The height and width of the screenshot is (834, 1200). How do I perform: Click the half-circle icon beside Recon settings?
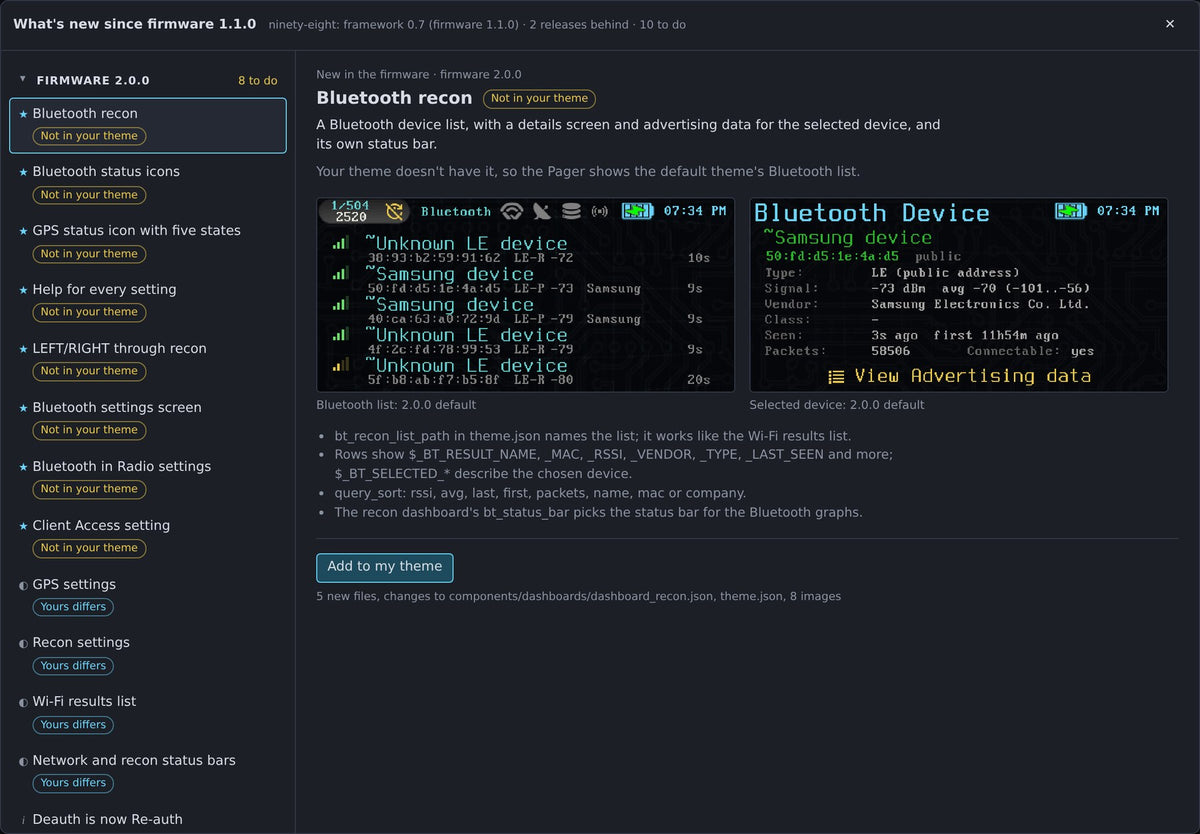(23, 643)
